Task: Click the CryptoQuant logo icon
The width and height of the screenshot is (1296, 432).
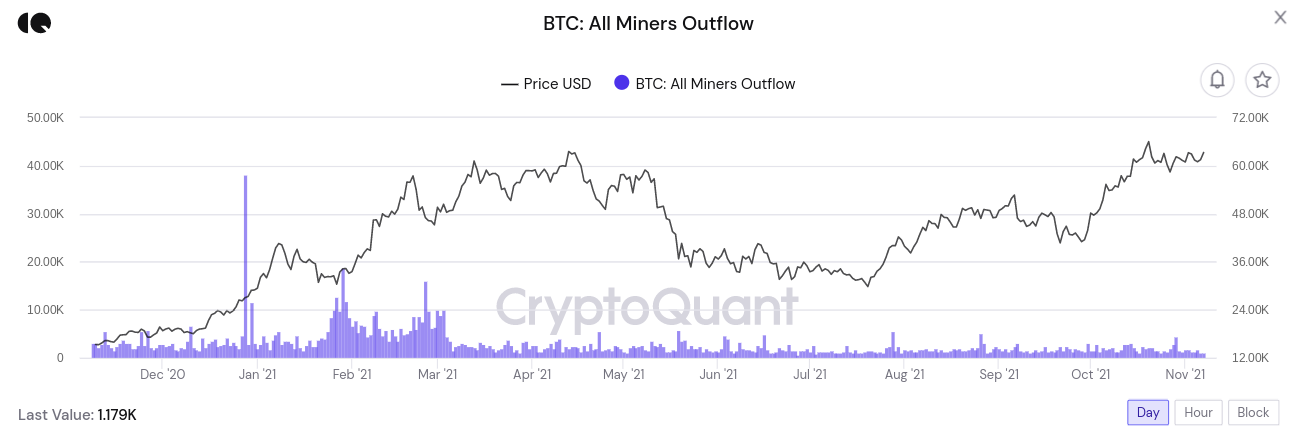Action: tap(34, 23)
